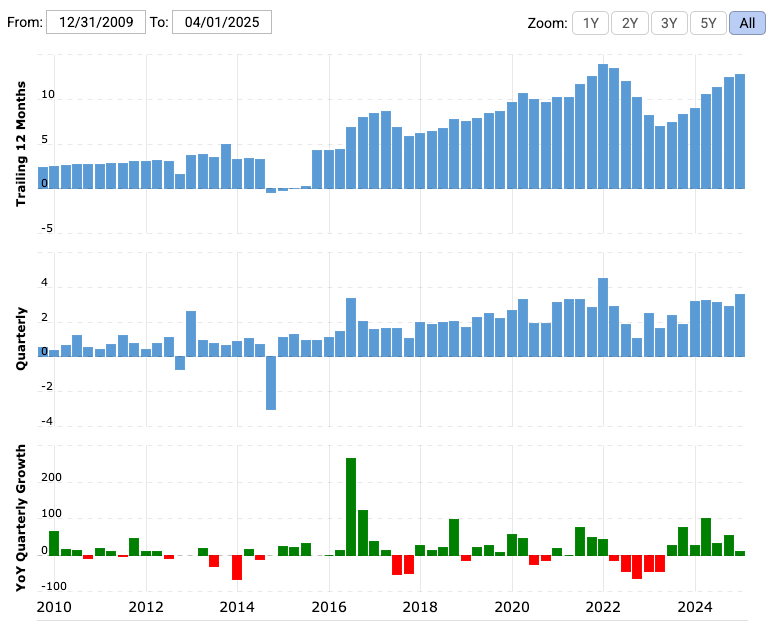Viewport: 770px width, 621px height.
Task: Select the All zoom button
Action: click(x=747, y=23)
